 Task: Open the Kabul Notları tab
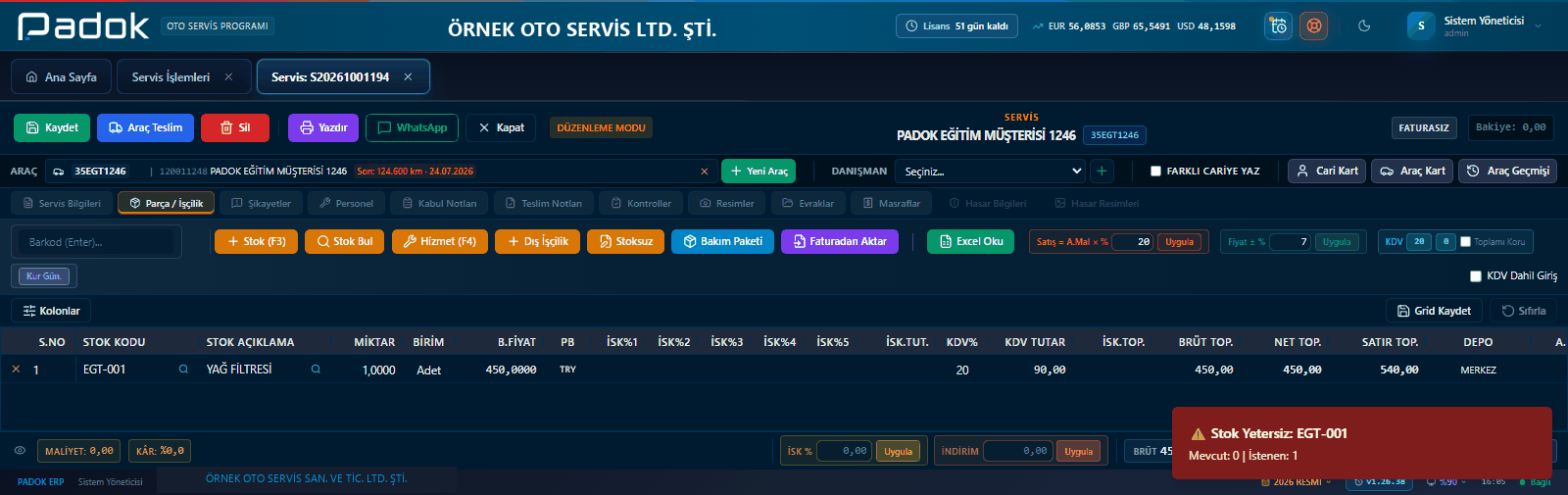[439, 203]
